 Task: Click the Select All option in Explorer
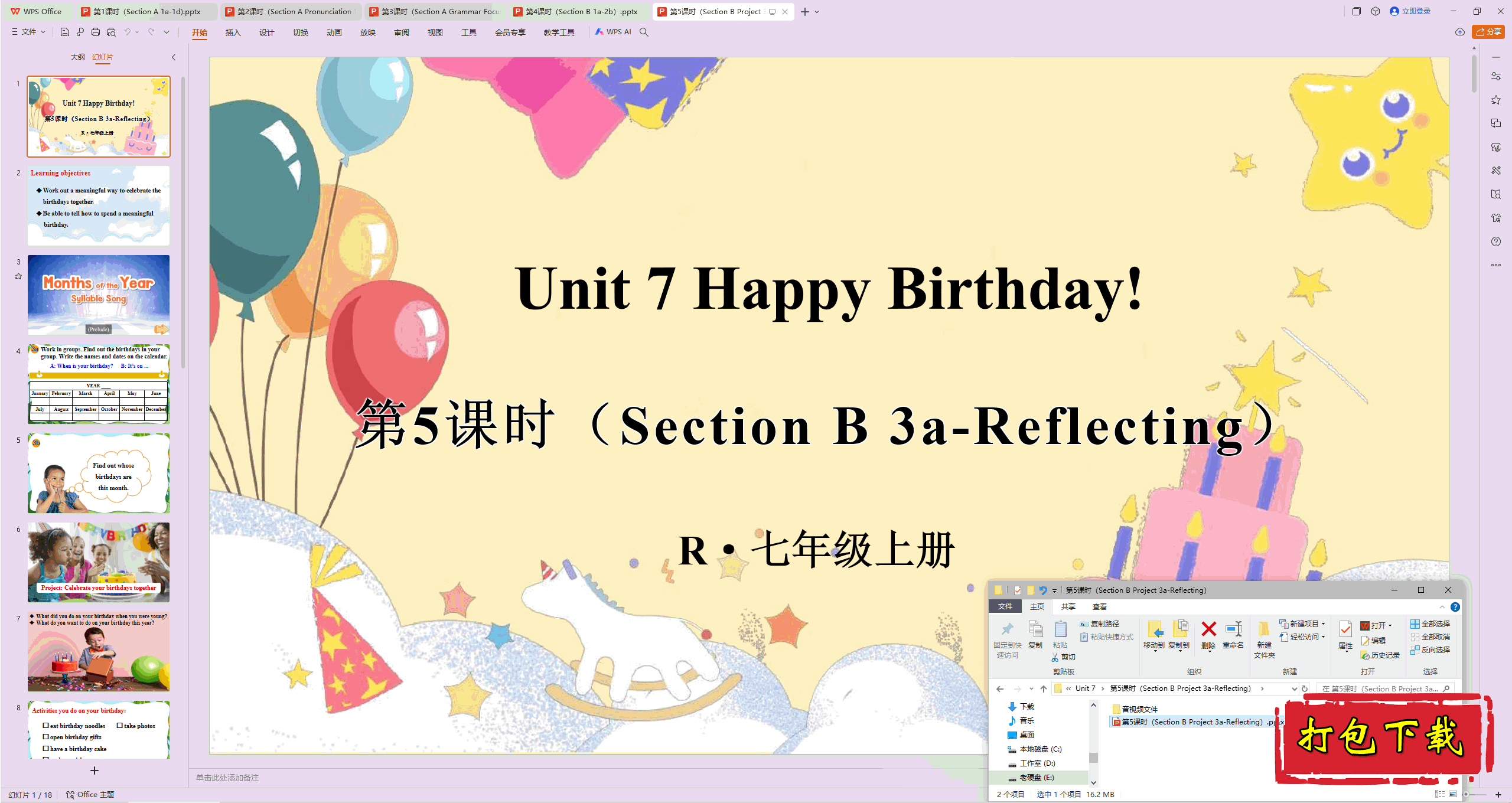1430,624
